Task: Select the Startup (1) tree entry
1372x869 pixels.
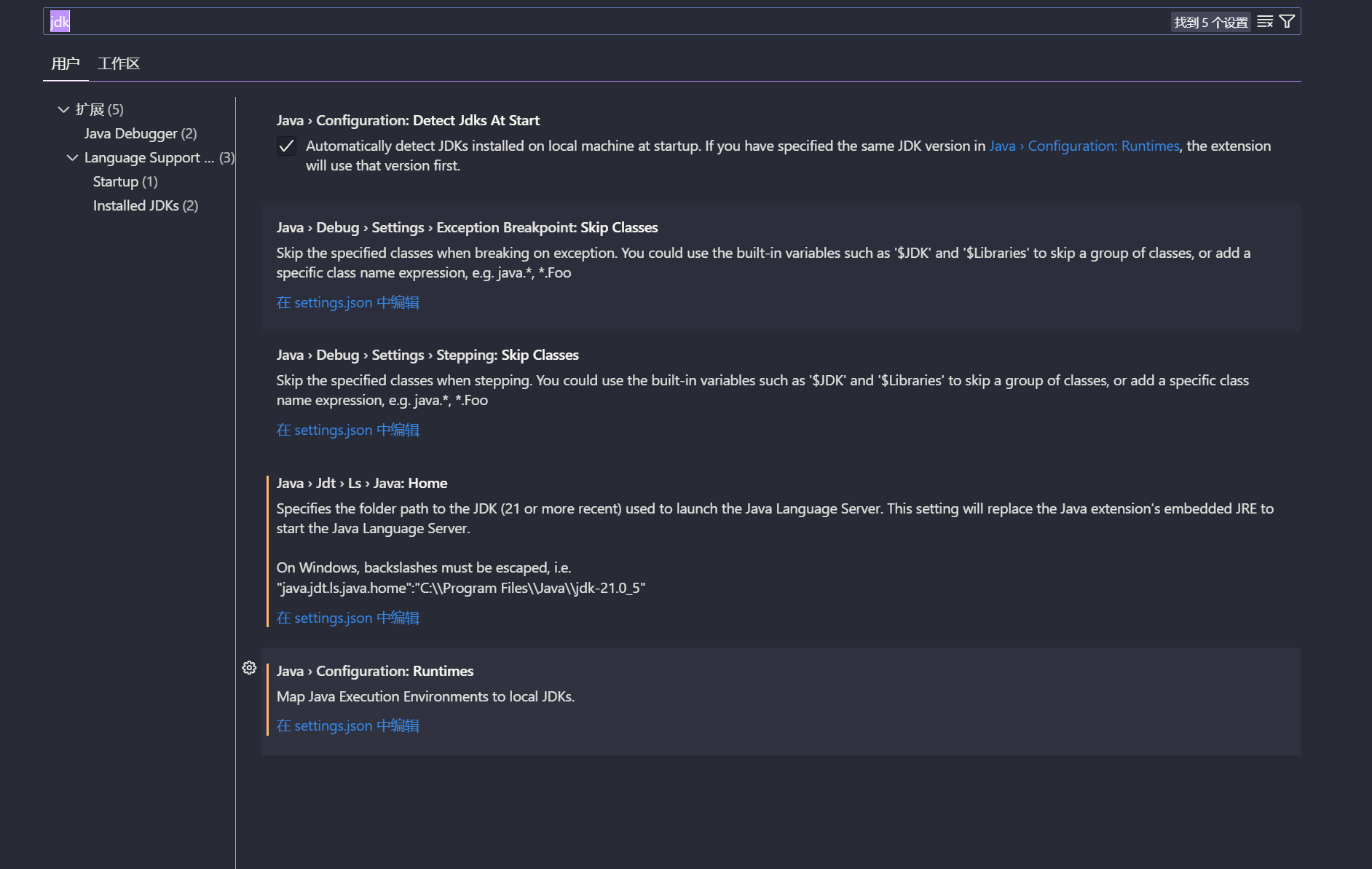Action: coord(125,181)
